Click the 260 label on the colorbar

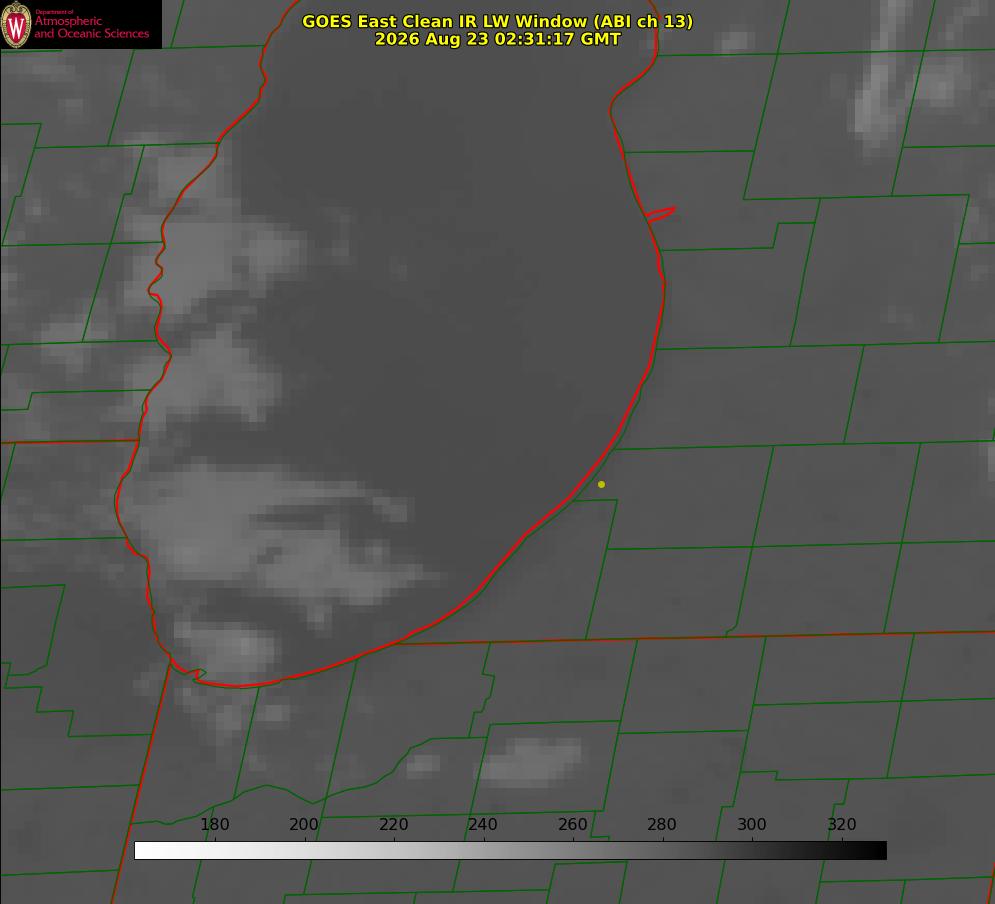(572, 824)
